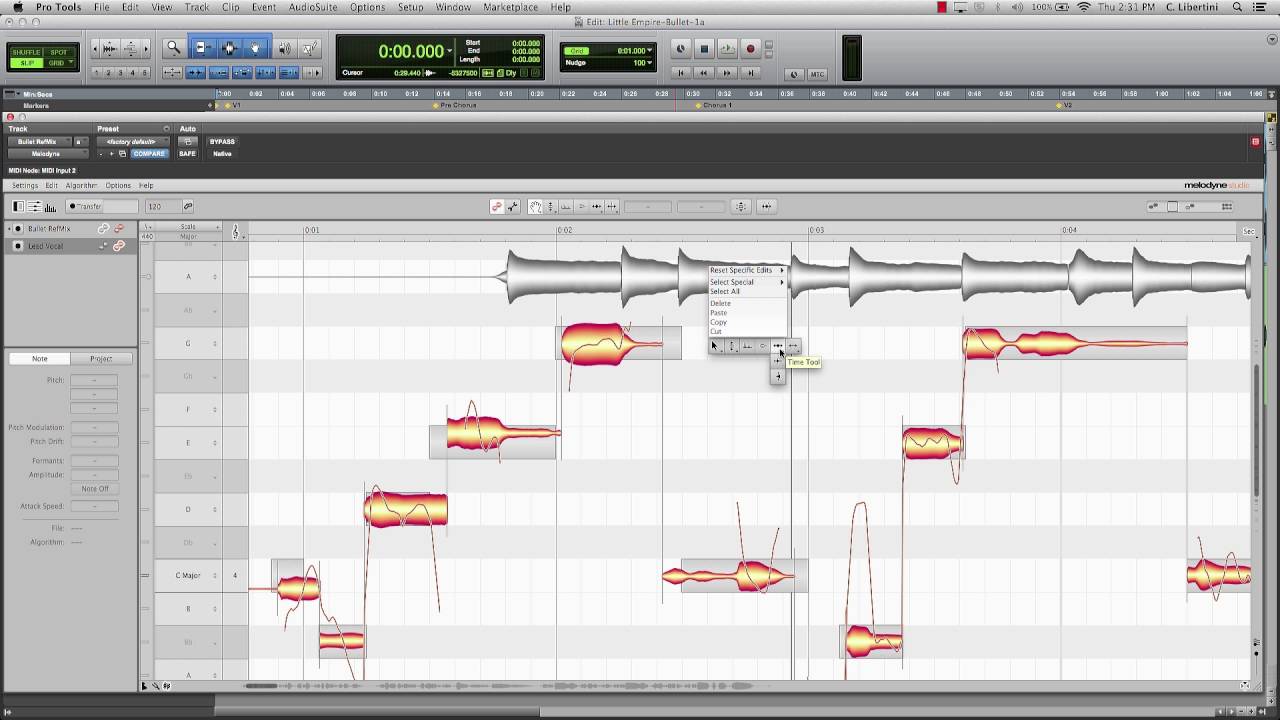
Task: Toggle the automation SAFE button
Action: [x=187, y=153]
